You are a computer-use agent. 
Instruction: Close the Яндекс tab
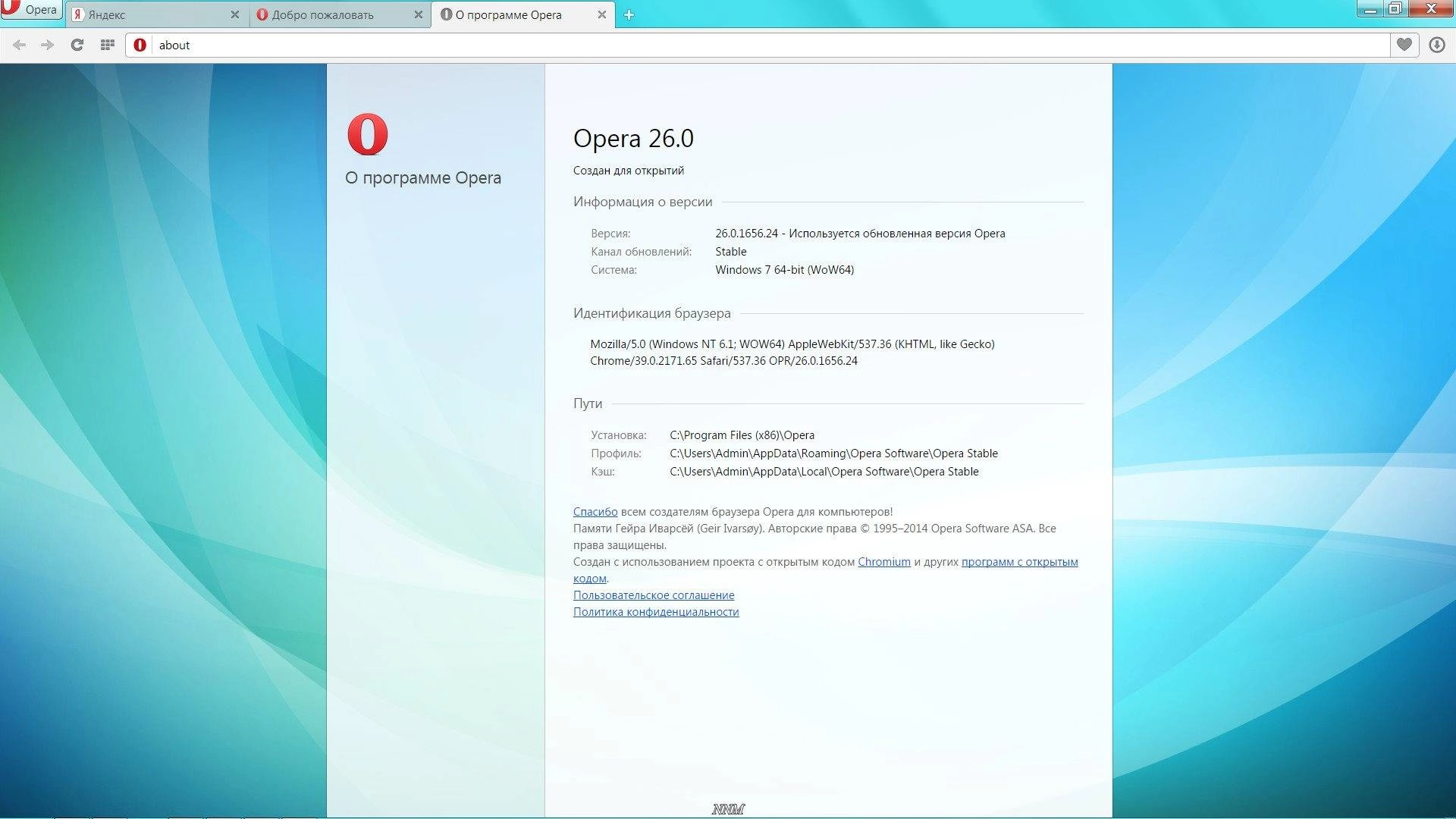235,14
